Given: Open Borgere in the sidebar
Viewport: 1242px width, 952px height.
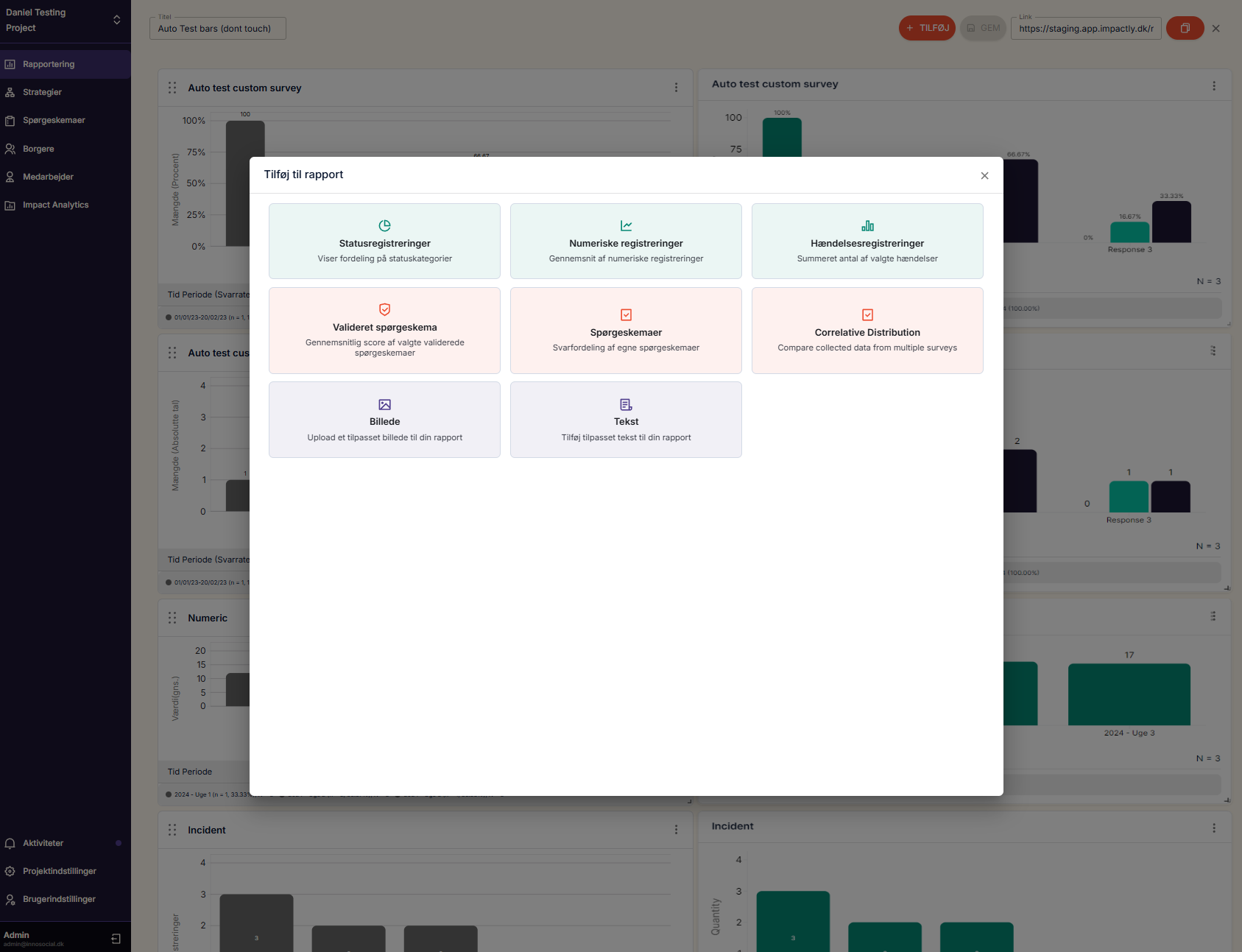Looking at the screenshot, I should 66,149.
